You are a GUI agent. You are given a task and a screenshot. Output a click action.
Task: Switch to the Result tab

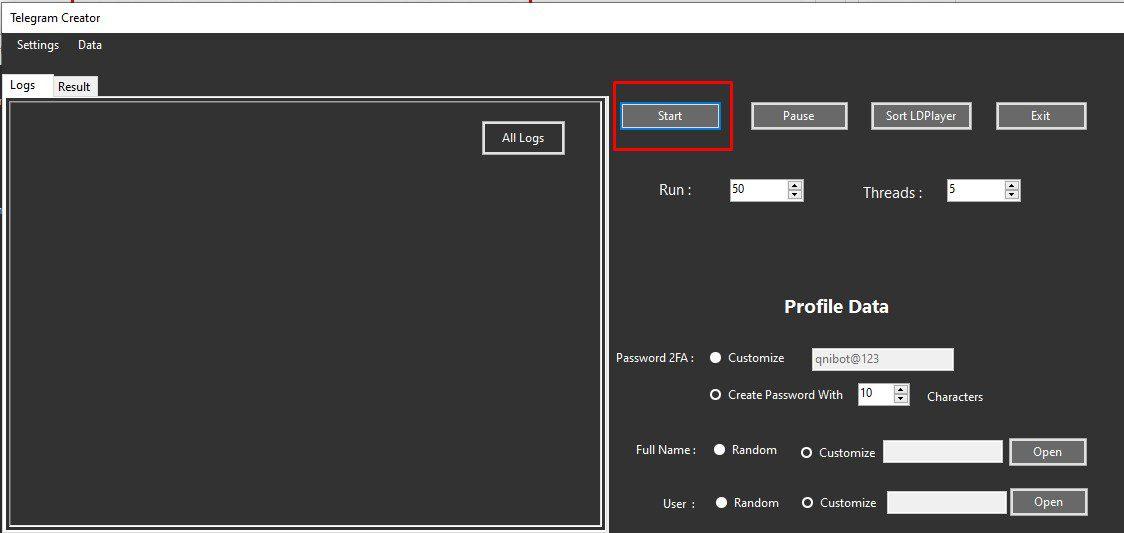[x=74, y=87]
